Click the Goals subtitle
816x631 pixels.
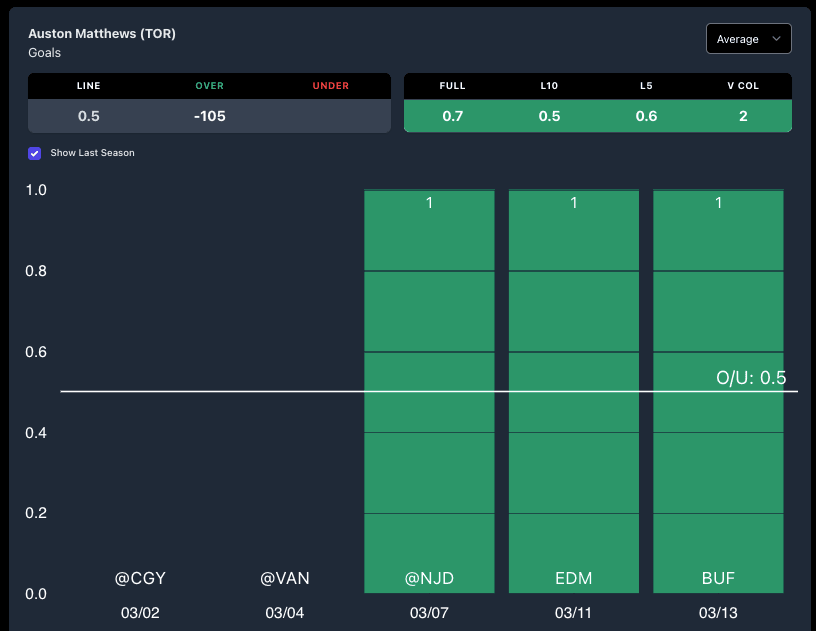pos(44,53)
